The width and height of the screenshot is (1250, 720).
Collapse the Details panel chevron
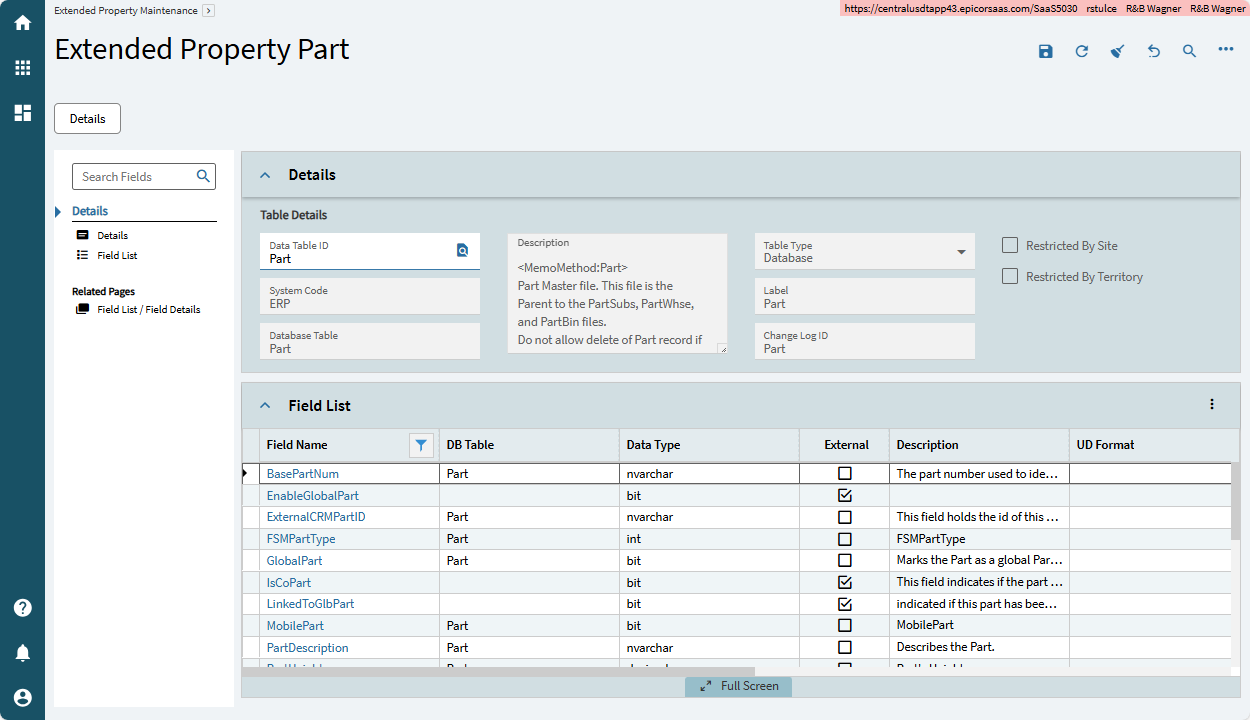(x=265, y=175)
